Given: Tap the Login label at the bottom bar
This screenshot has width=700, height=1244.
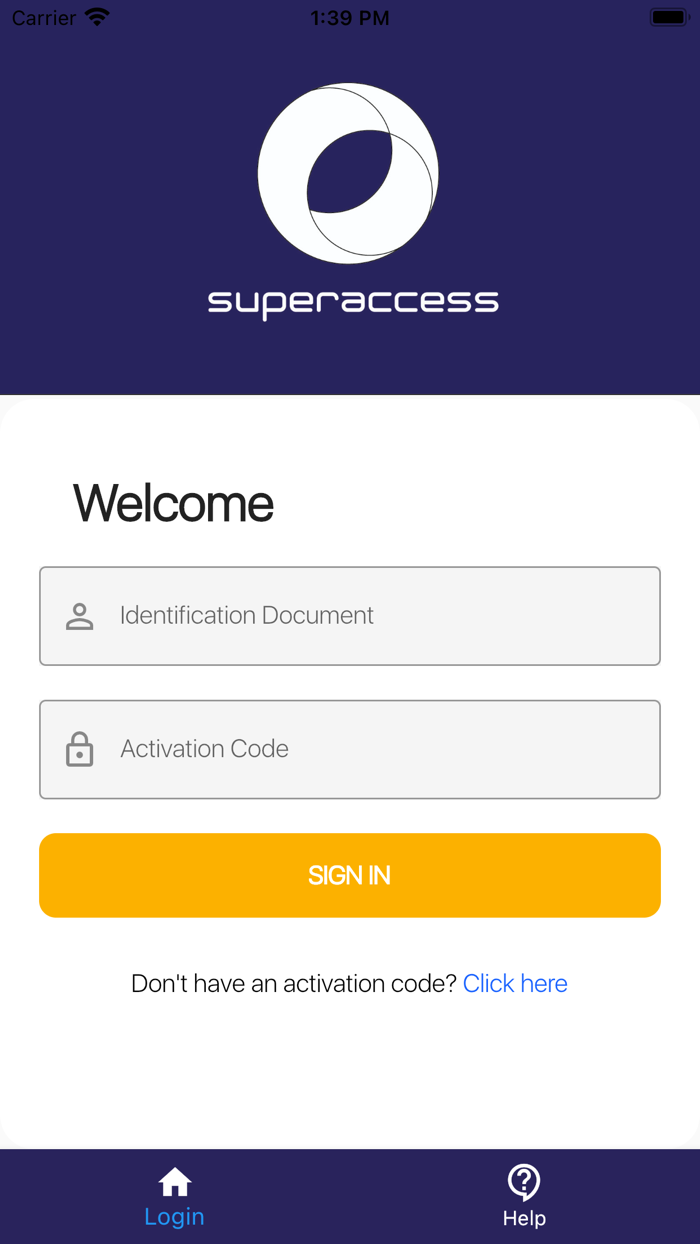Looking at the screenshot, I should (x=174, y=1217).
